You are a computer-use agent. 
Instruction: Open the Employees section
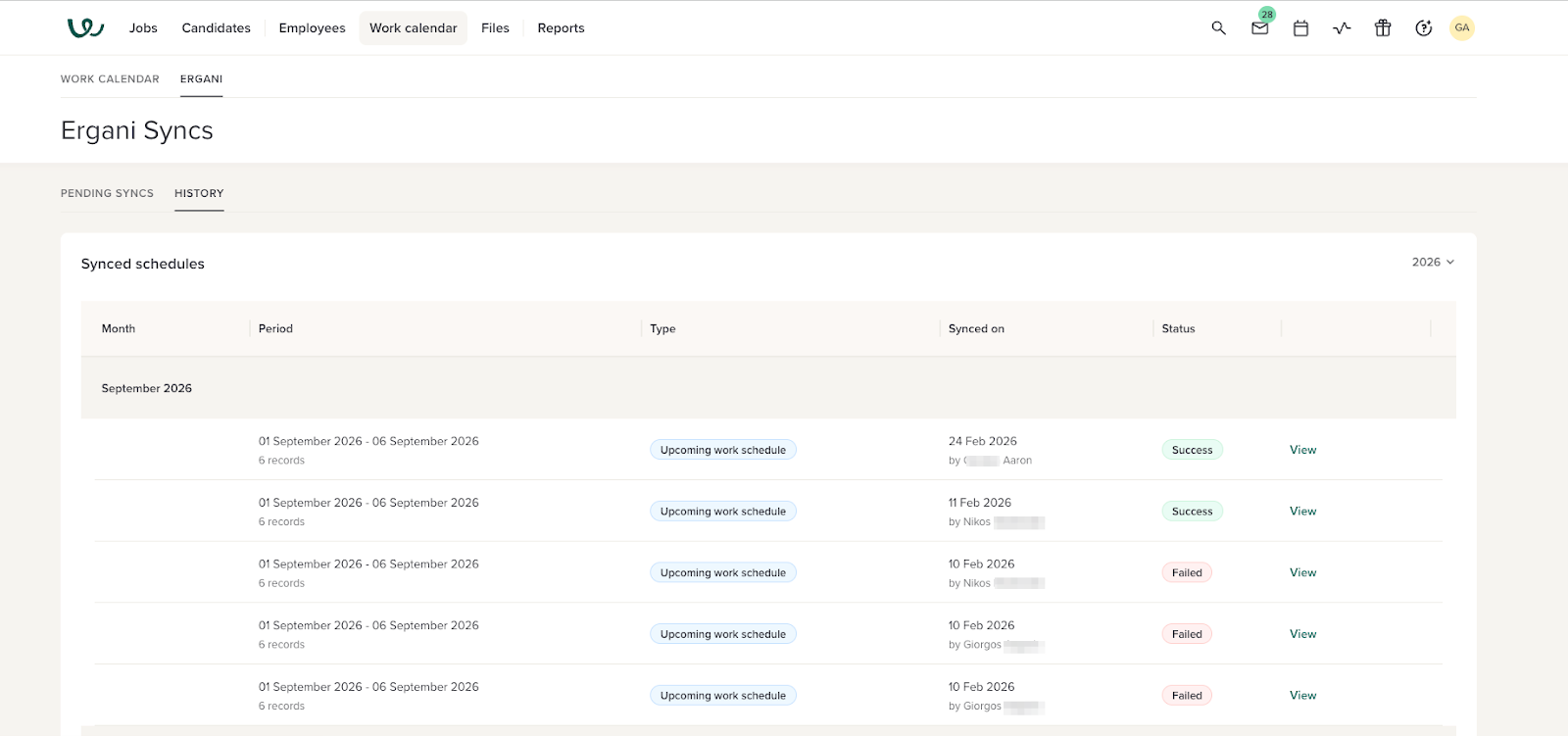(x=312, y=28)
